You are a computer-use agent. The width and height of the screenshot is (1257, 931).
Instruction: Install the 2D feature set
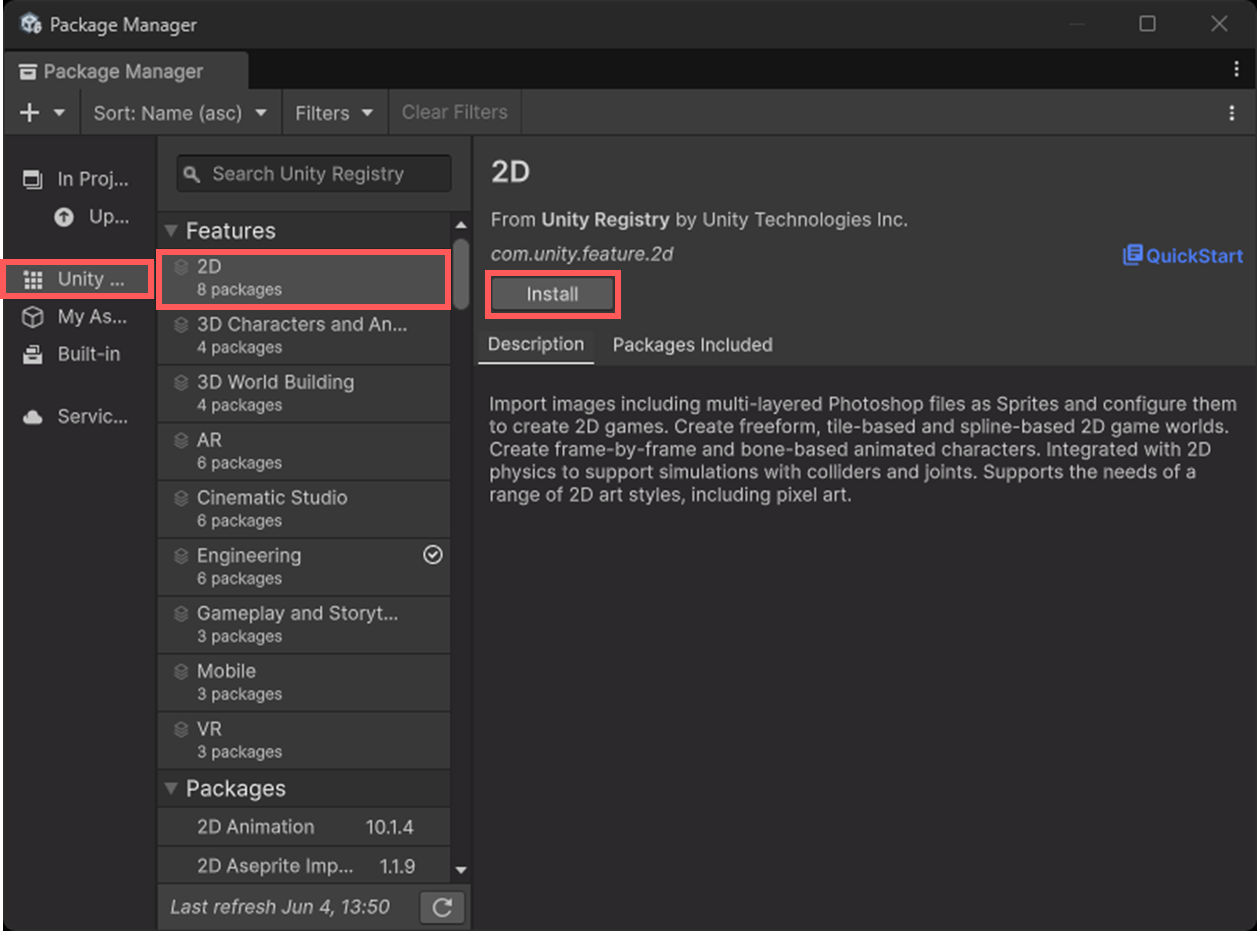coord(552,294)
